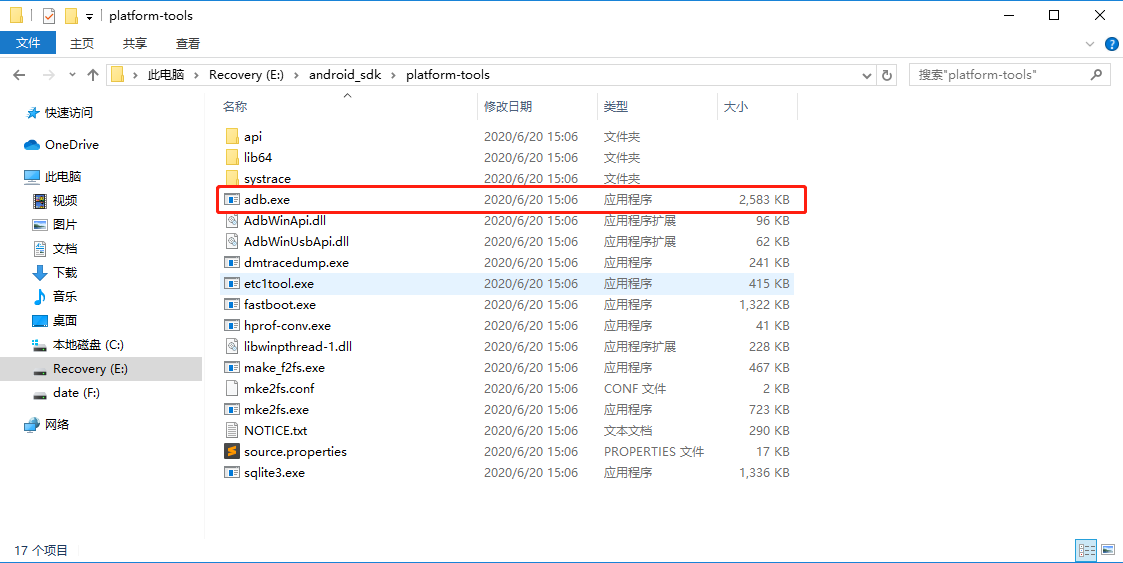
Task: Select the hprof-conv.exe file icon
Action: coord(231,325)
